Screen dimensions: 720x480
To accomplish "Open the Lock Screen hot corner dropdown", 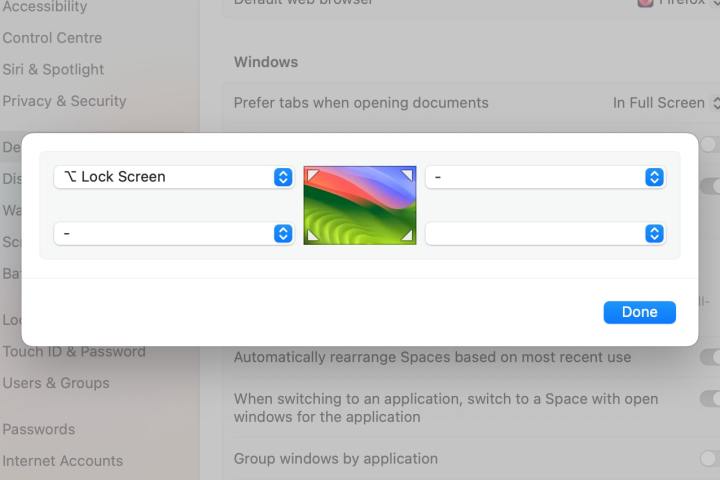I will tap(174, 177).
